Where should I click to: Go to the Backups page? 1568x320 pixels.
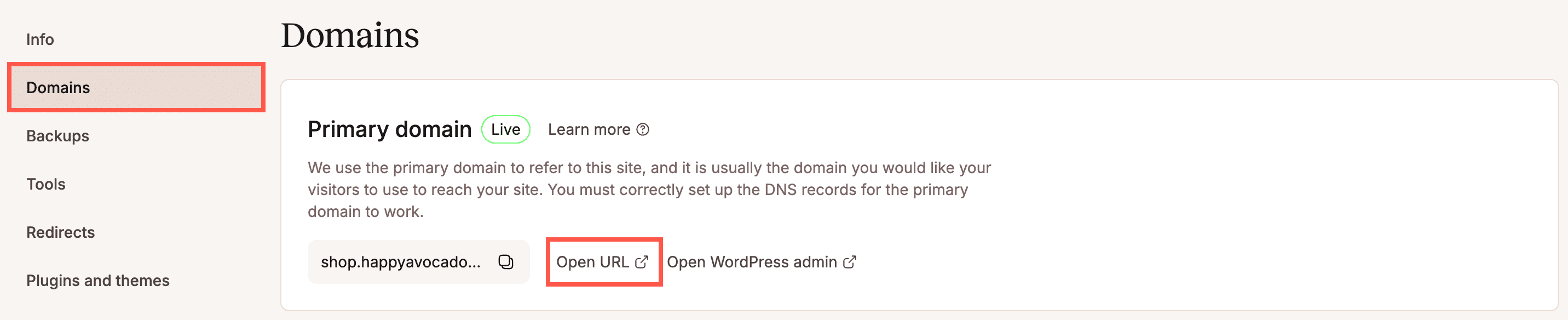point(58,136)
